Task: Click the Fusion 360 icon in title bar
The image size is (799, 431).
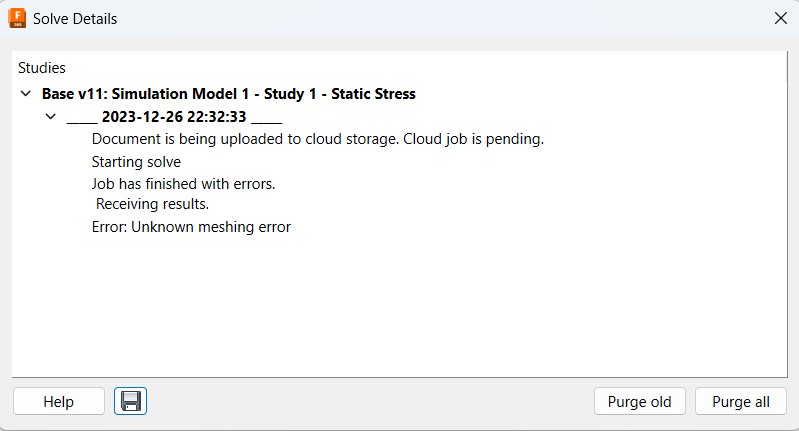Action: click(x=16, y=18)
